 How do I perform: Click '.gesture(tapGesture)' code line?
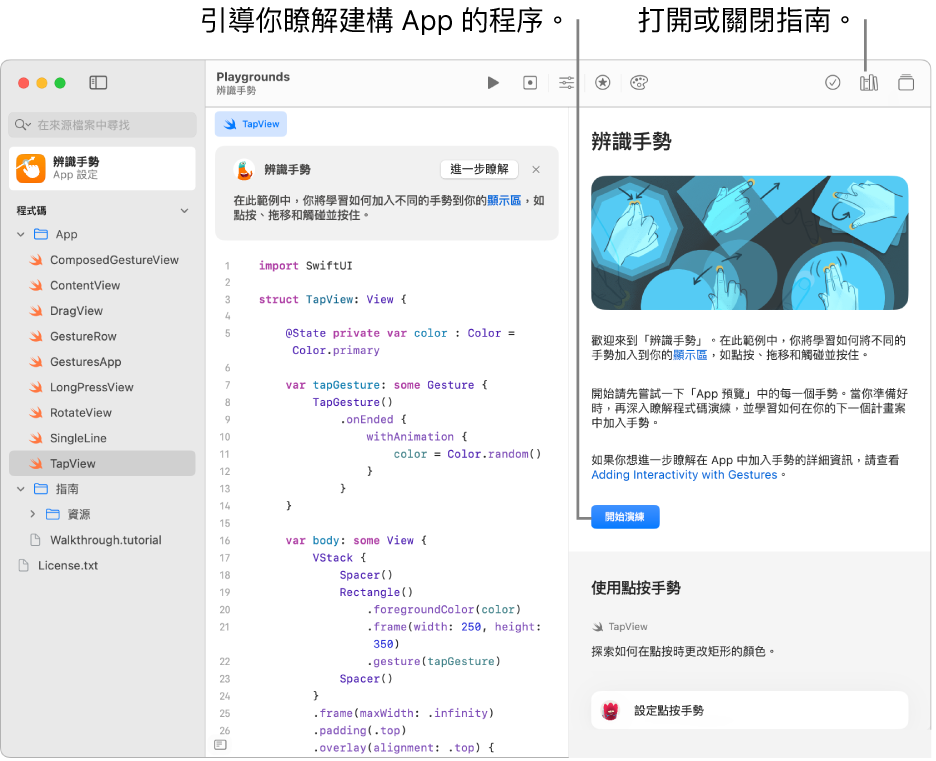[433, 661]
